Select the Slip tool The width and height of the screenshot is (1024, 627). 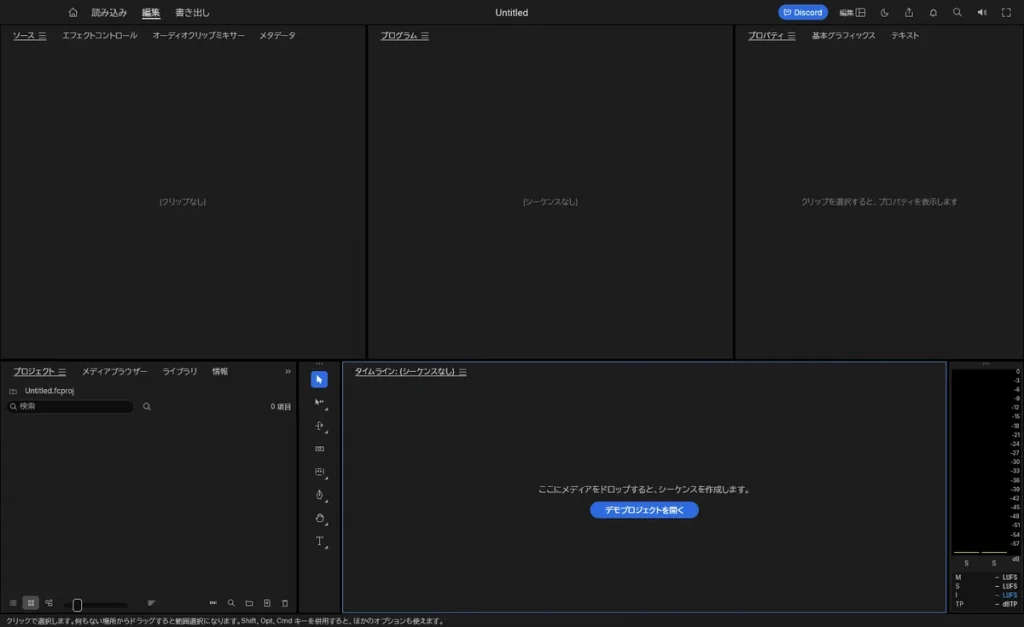click(x=319, y=472)
